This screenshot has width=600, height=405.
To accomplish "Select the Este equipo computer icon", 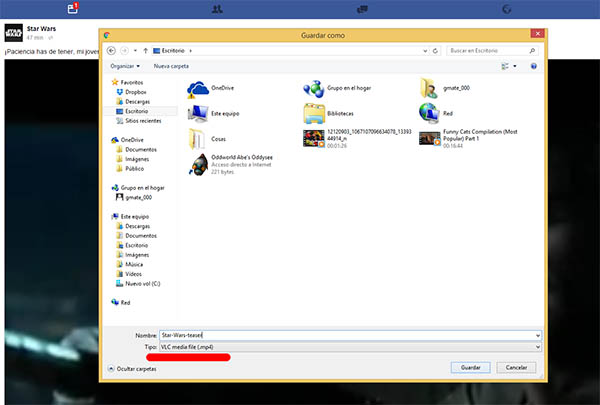I will pyautogui.click(x=198, y=114).
